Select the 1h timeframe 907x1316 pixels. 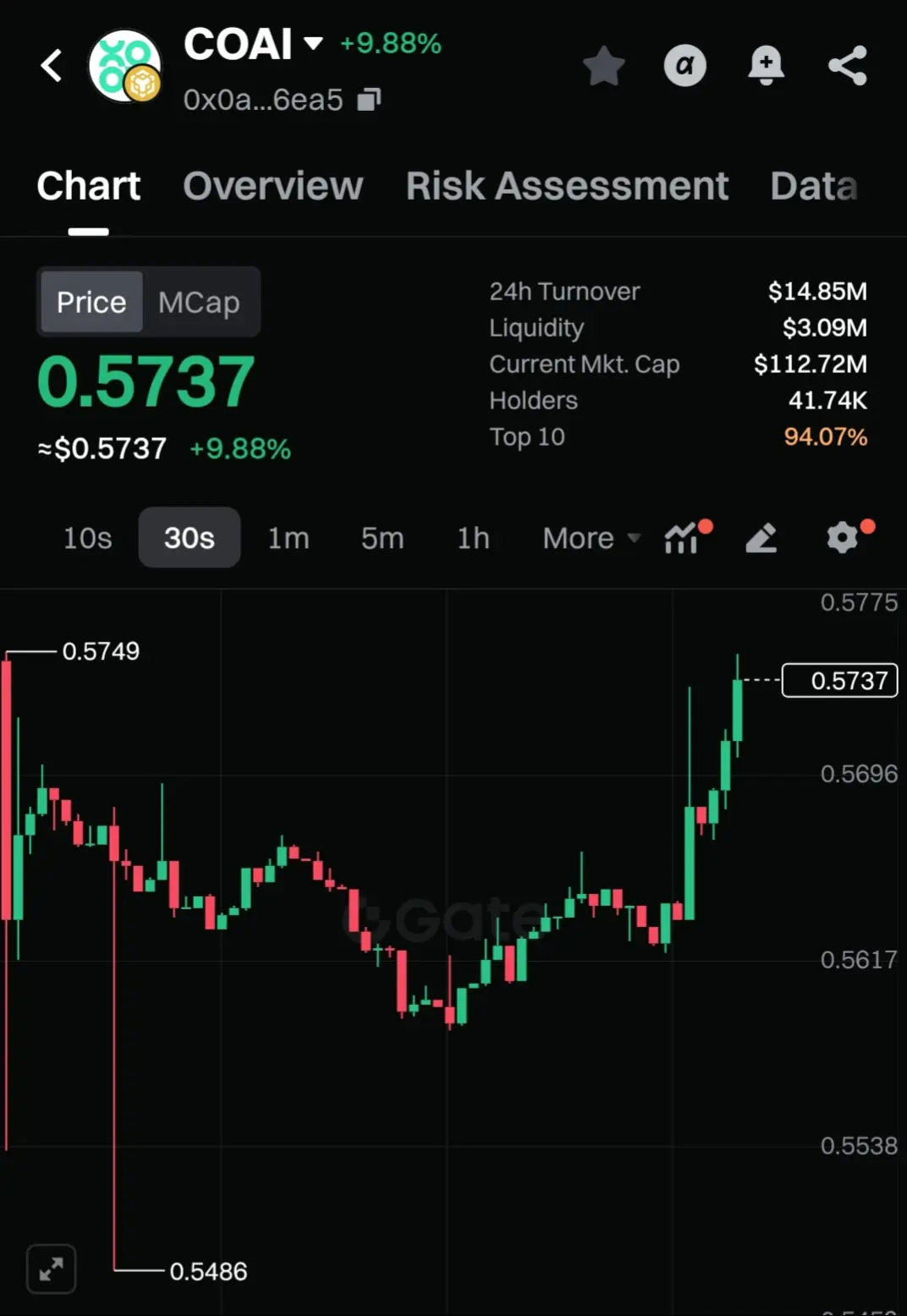point(474,538)
